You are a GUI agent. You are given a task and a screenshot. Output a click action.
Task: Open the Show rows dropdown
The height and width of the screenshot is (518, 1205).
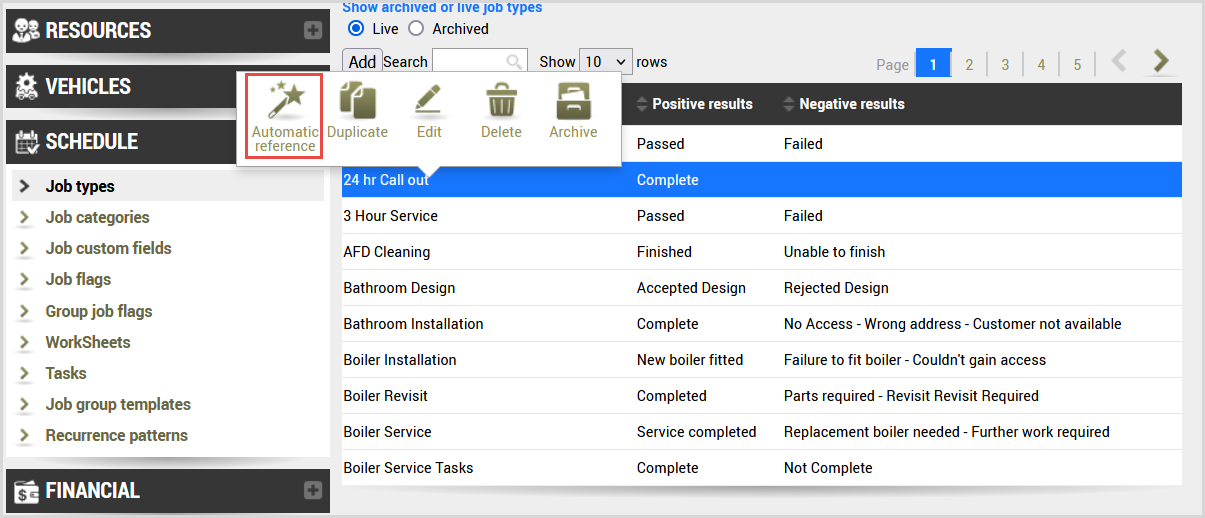(x=606, y=62)
